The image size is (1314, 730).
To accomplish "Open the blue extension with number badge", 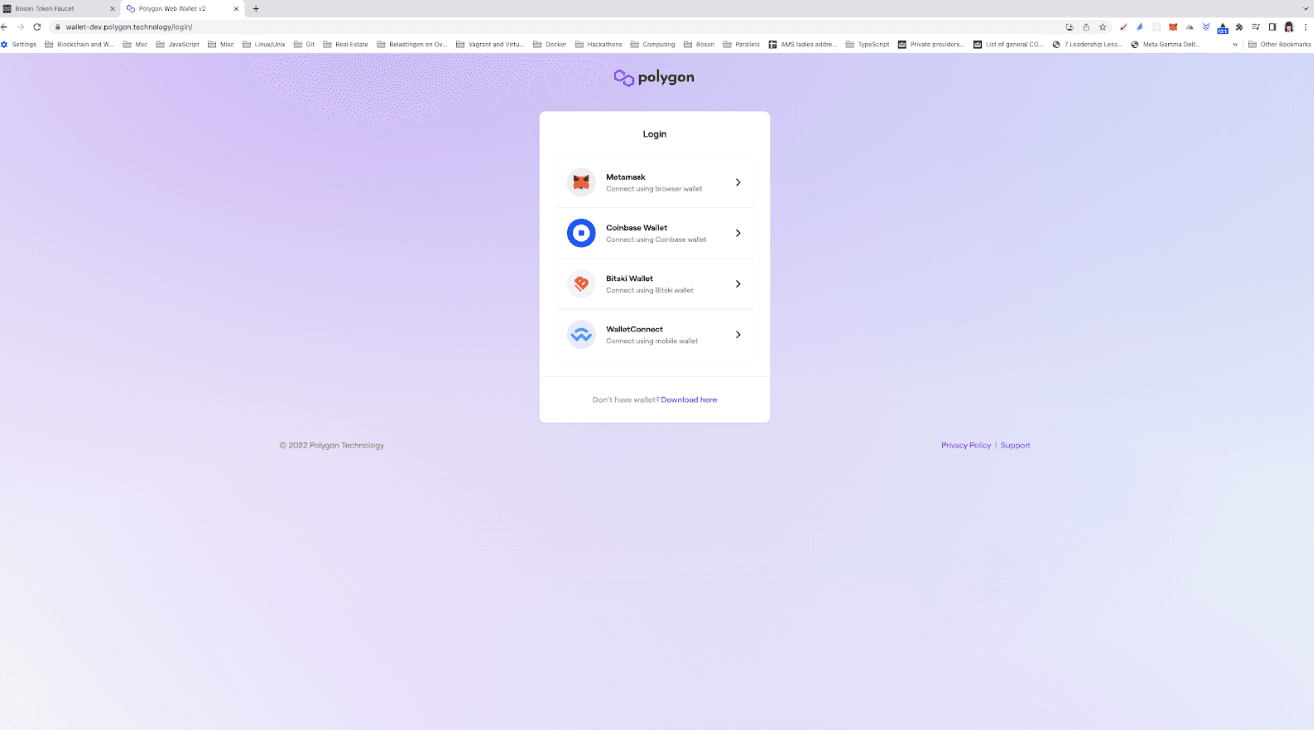I will pyautogui.click(x=1222, y=28).
